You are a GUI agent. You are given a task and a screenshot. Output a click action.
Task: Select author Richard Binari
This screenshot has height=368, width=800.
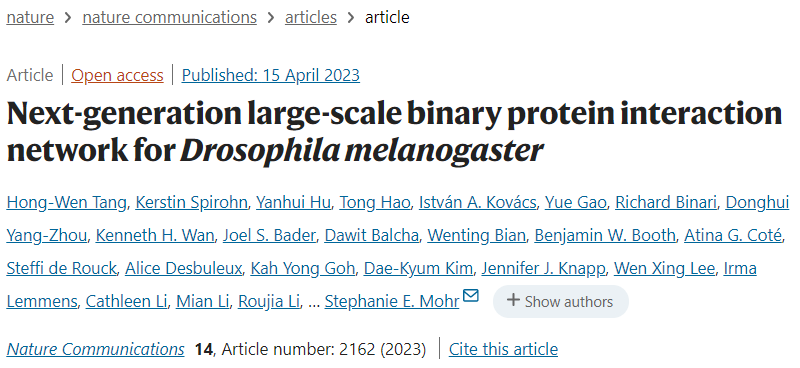666,202
